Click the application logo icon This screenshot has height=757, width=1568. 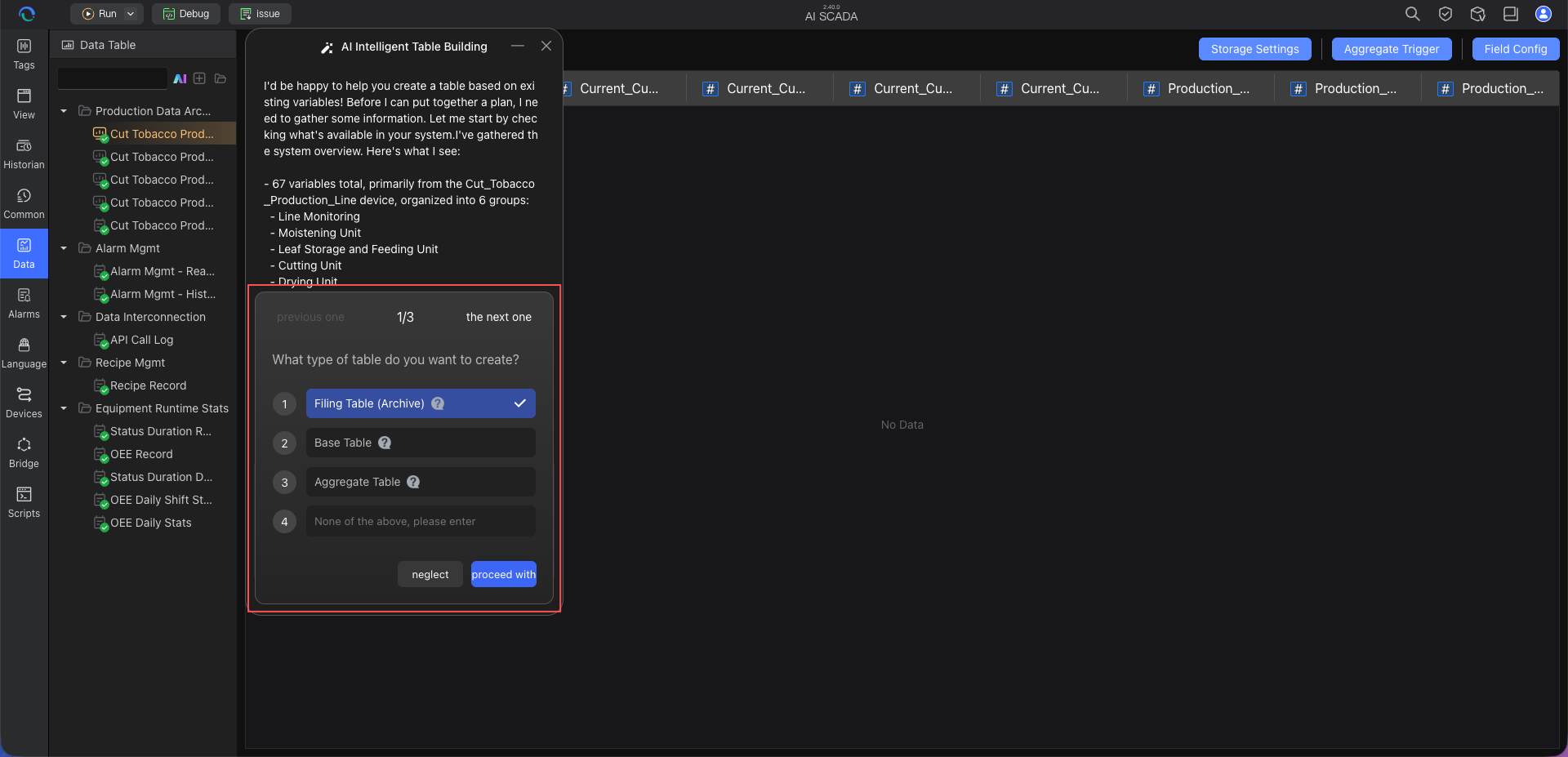26,14
